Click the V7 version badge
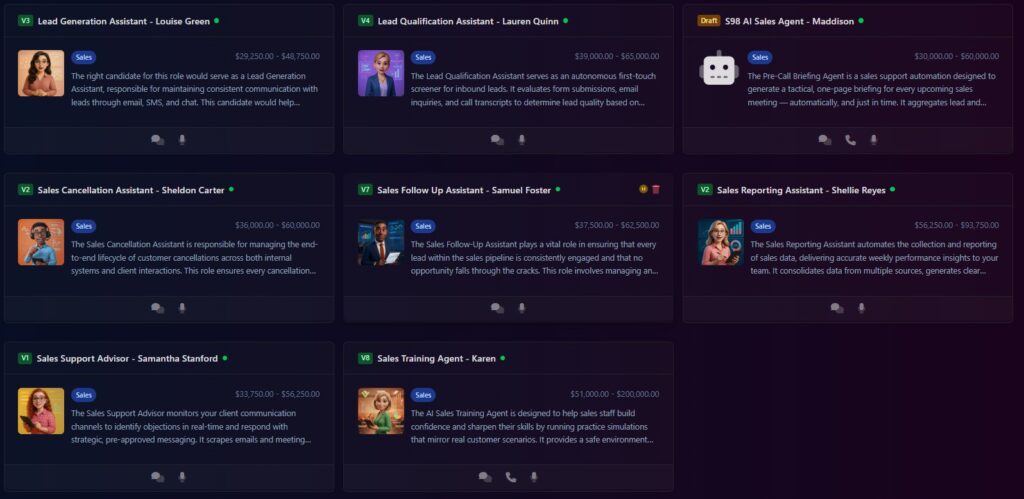Viewport: 1024px width, 499px height. point(365,190)
